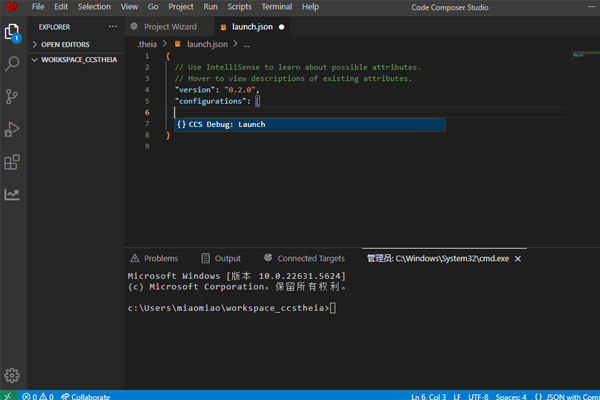Screen dimensions: 600x400
Task: Click the terminal command prompt line
Action: [232, 308]
